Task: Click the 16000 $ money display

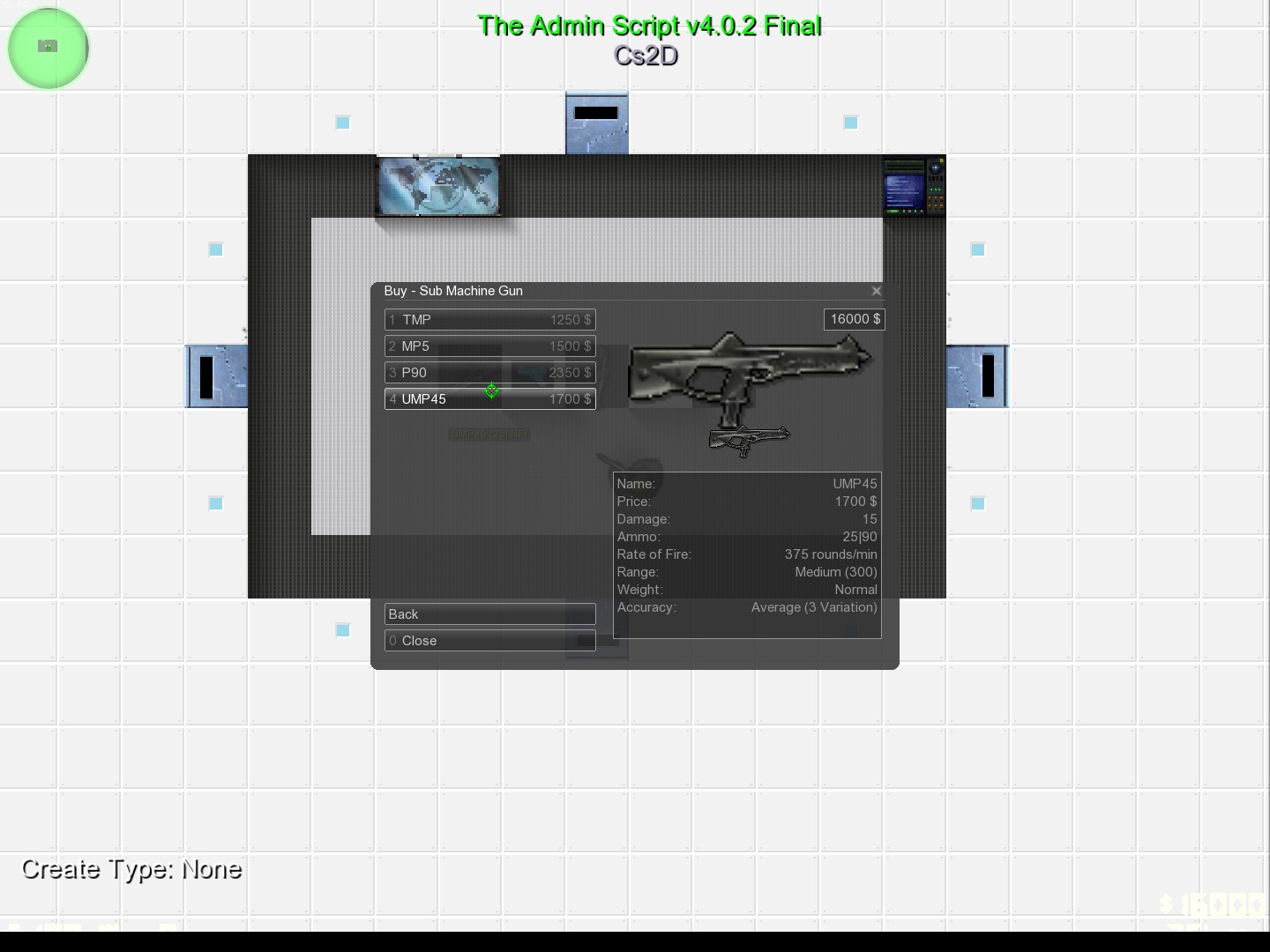Action: coord(853,319)
